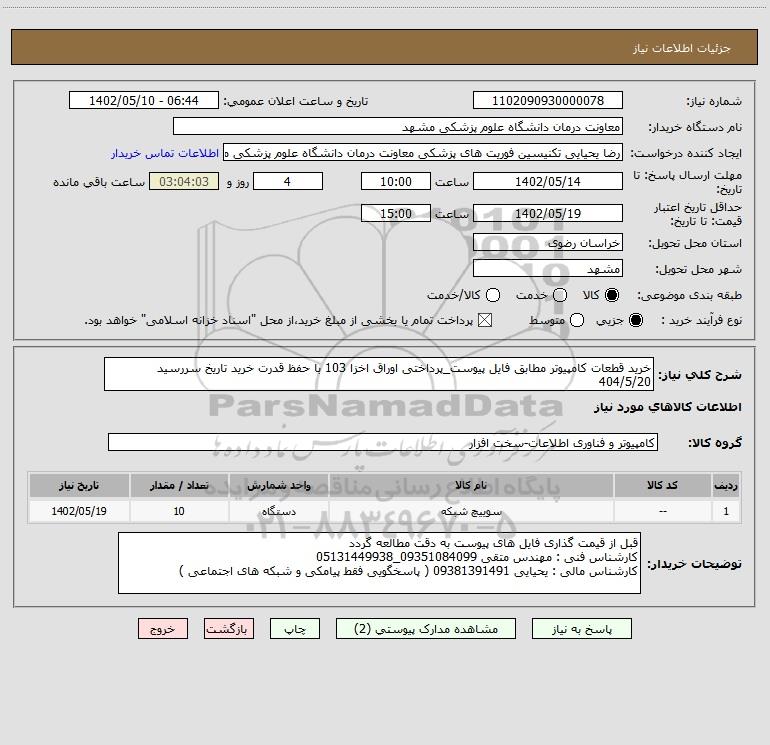The image size is (770, 745).
Task: Click the ایجاد کننده درخواست field
Action: (x=423, y=153)
